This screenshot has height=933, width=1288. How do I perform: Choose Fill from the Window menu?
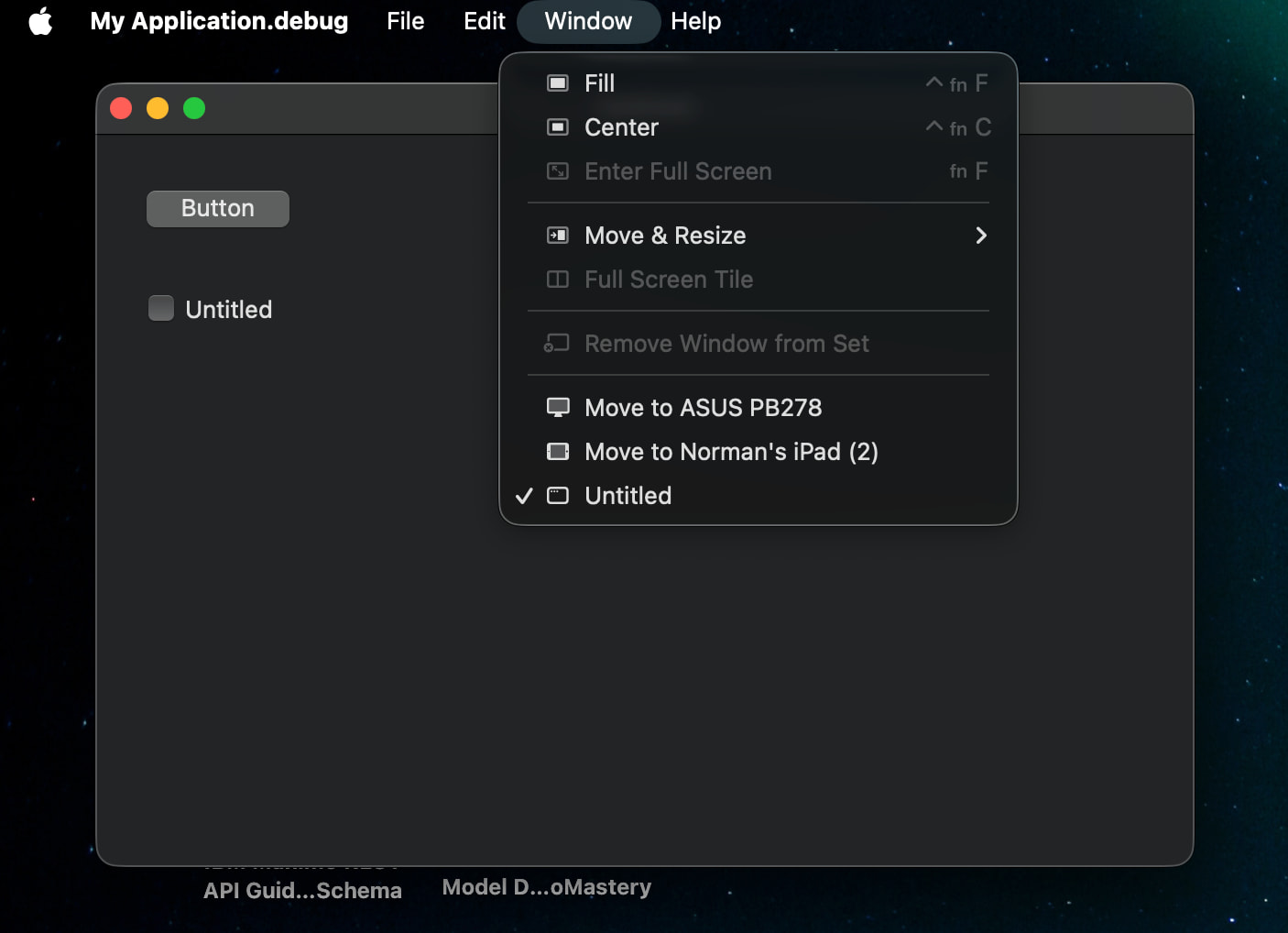(x=759, y=83)
